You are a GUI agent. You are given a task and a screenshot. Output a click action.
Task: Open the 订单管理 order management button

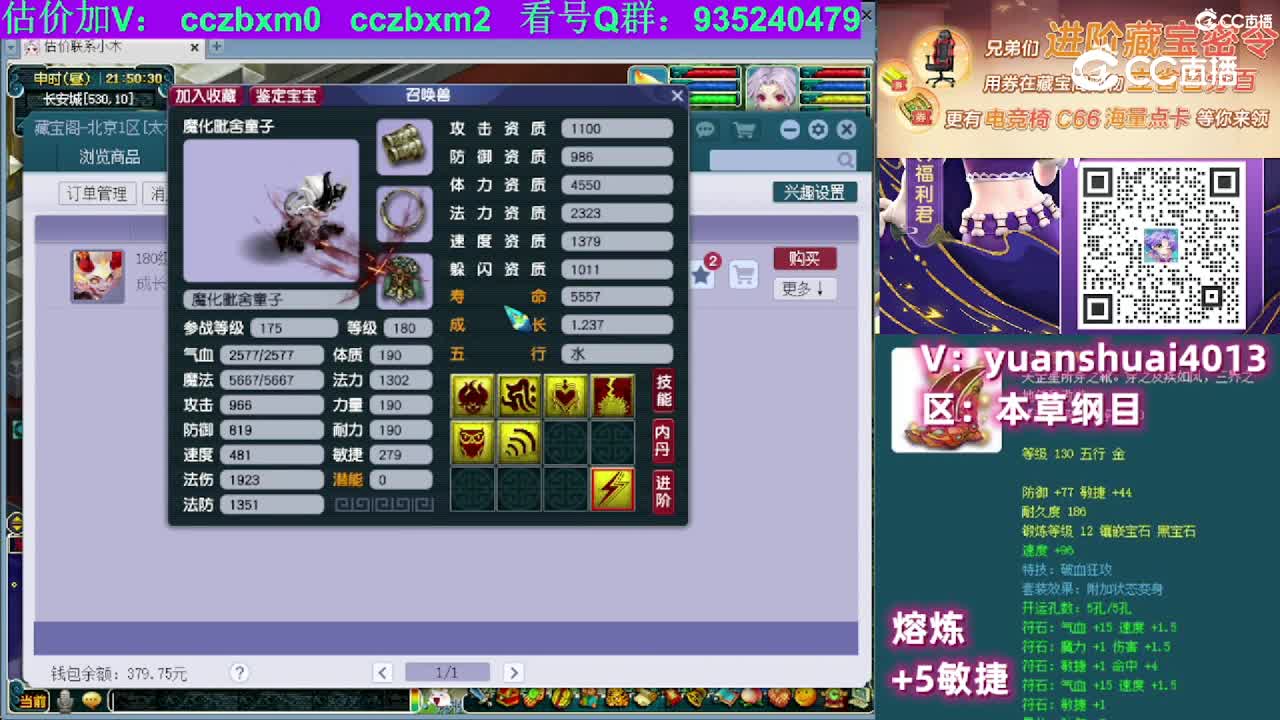point(97,194)
